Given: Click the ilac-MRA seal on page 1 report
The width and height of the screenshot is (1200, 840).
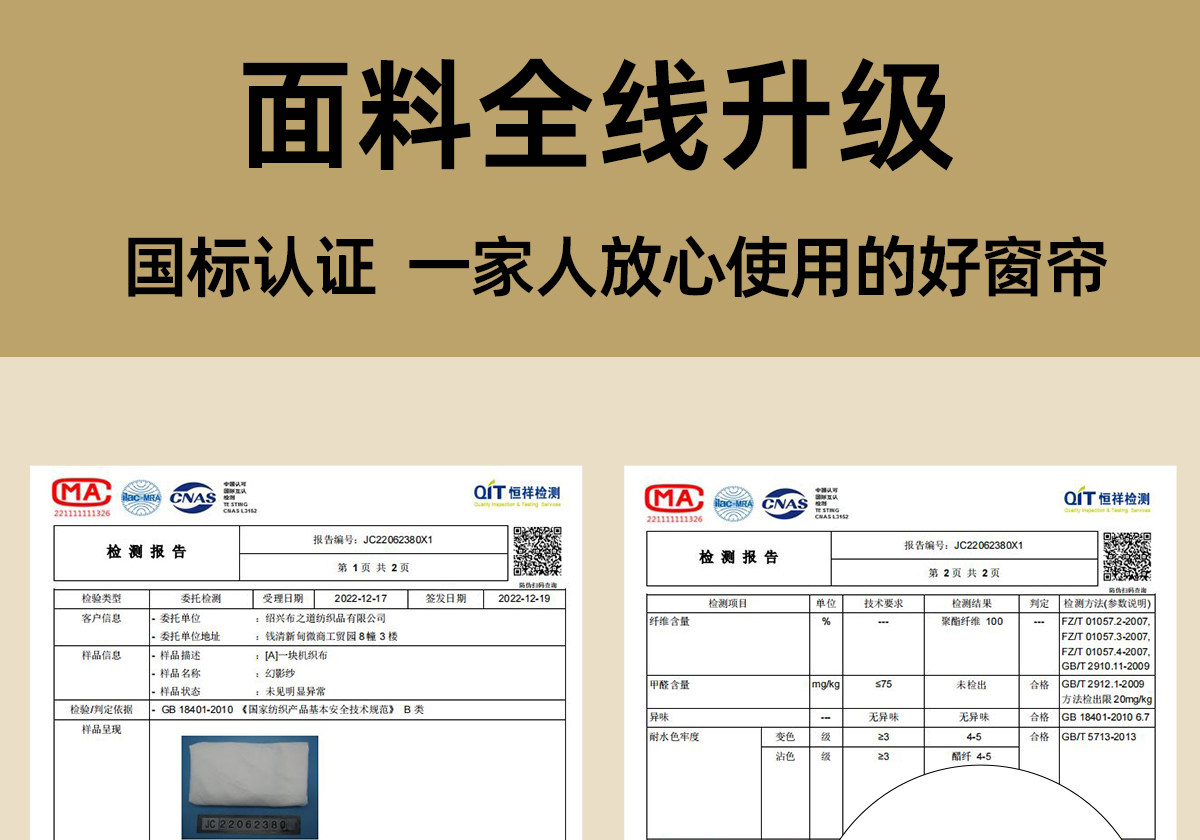Looking at the screenshot, I should coord(141,497).
